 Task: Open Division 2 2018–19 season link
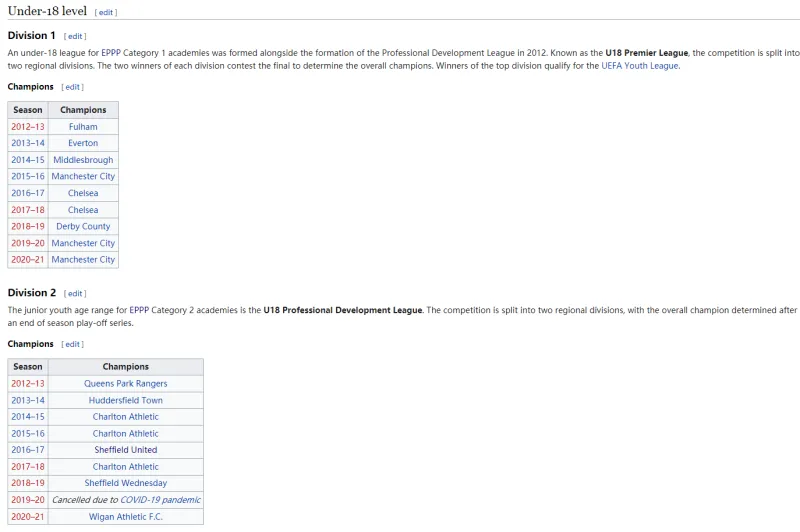28,483
